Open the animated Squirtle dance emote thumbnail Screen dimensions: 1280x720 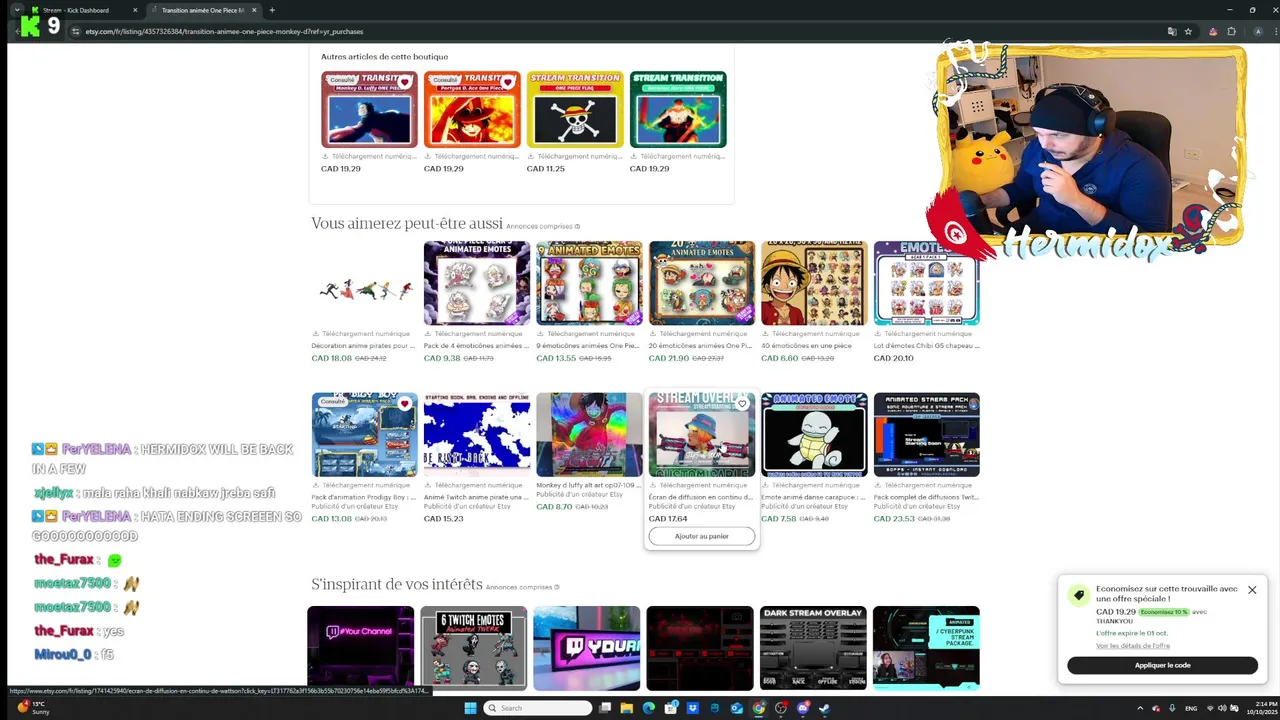click(x=814, y=435)
